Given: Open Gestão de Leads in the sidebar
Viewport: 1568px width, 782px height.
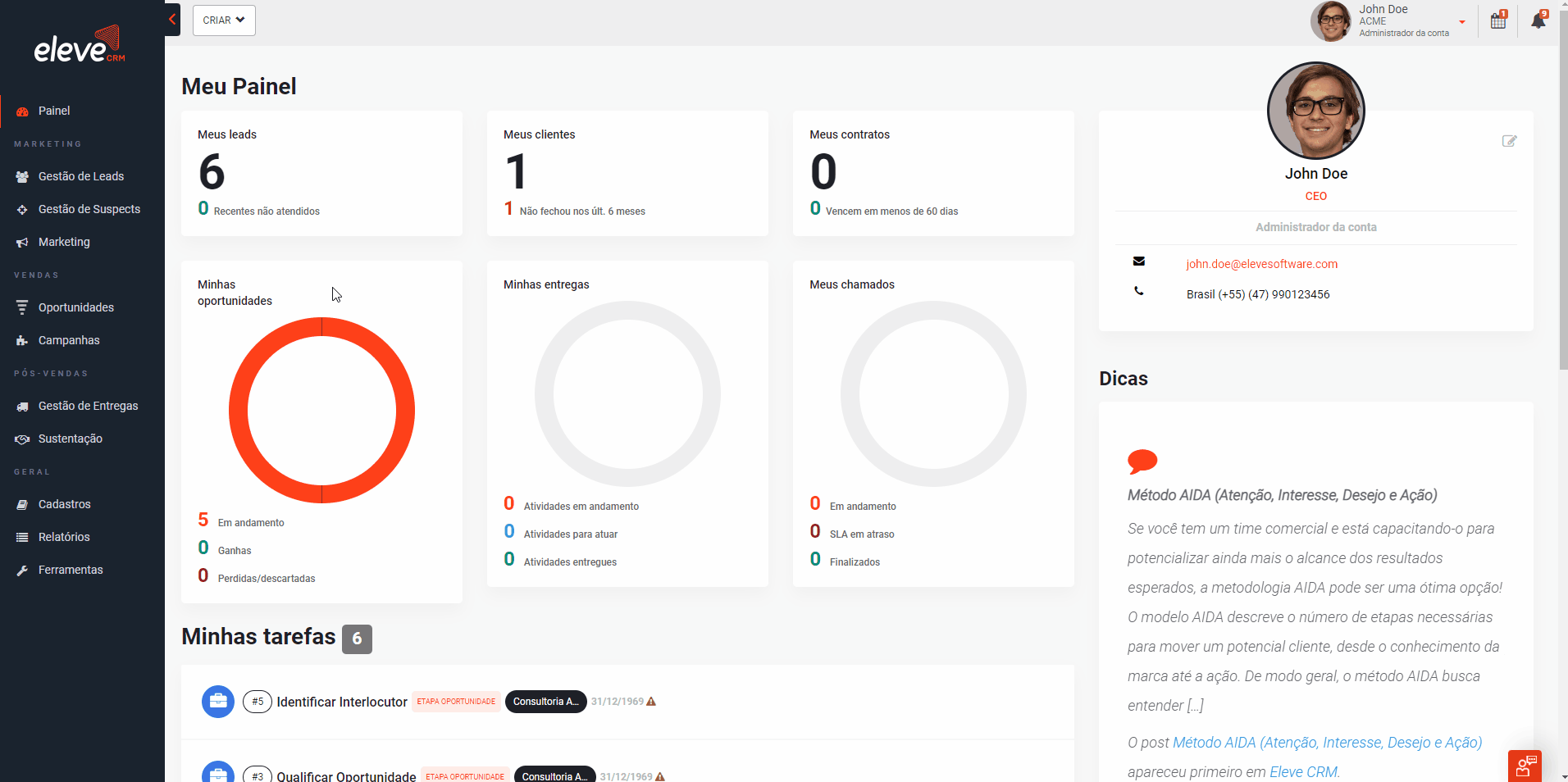Looking at the screenshot, I should (x=80, y=176).
